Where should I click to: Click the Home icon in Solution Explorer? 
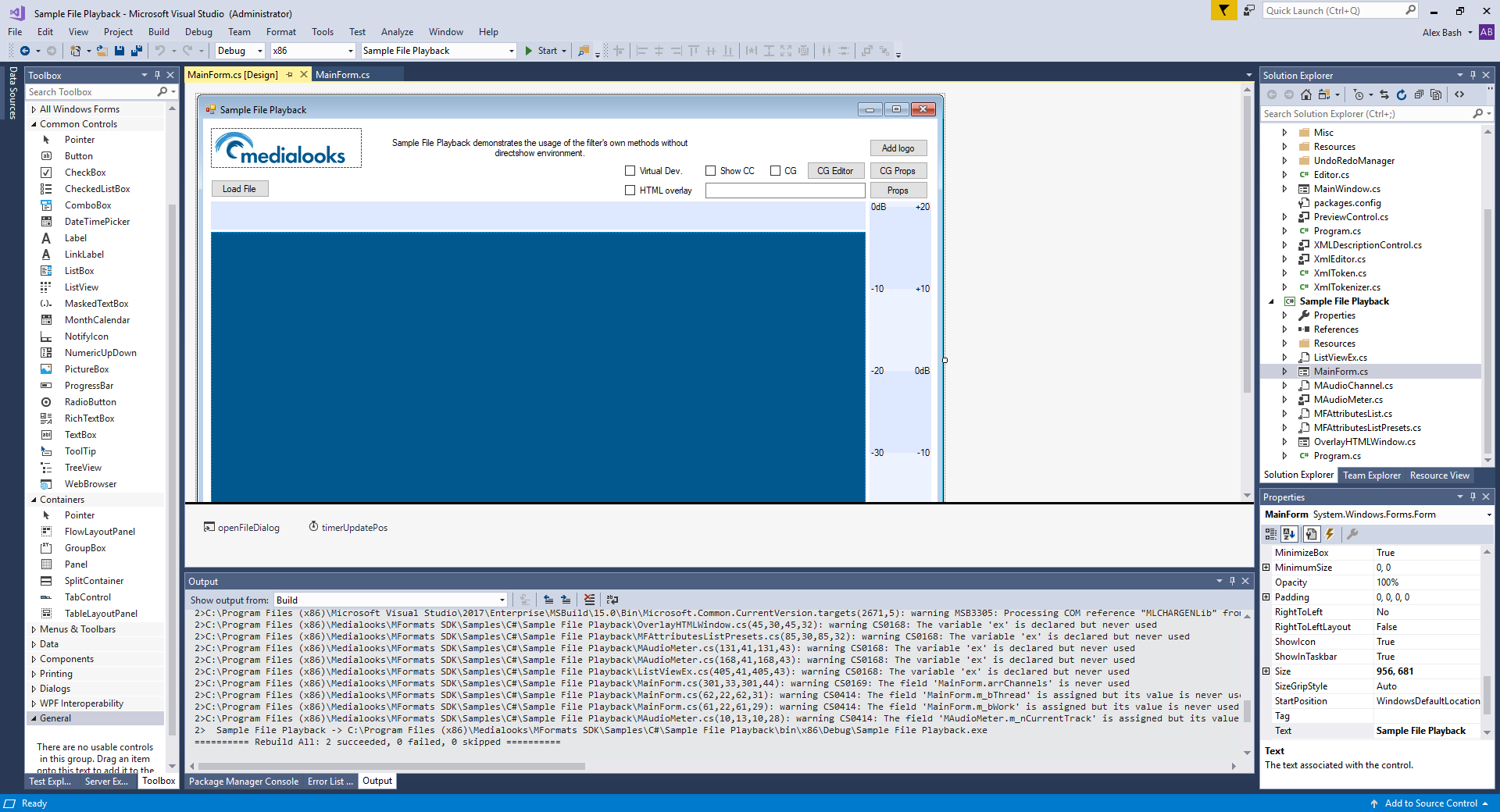1306,94
